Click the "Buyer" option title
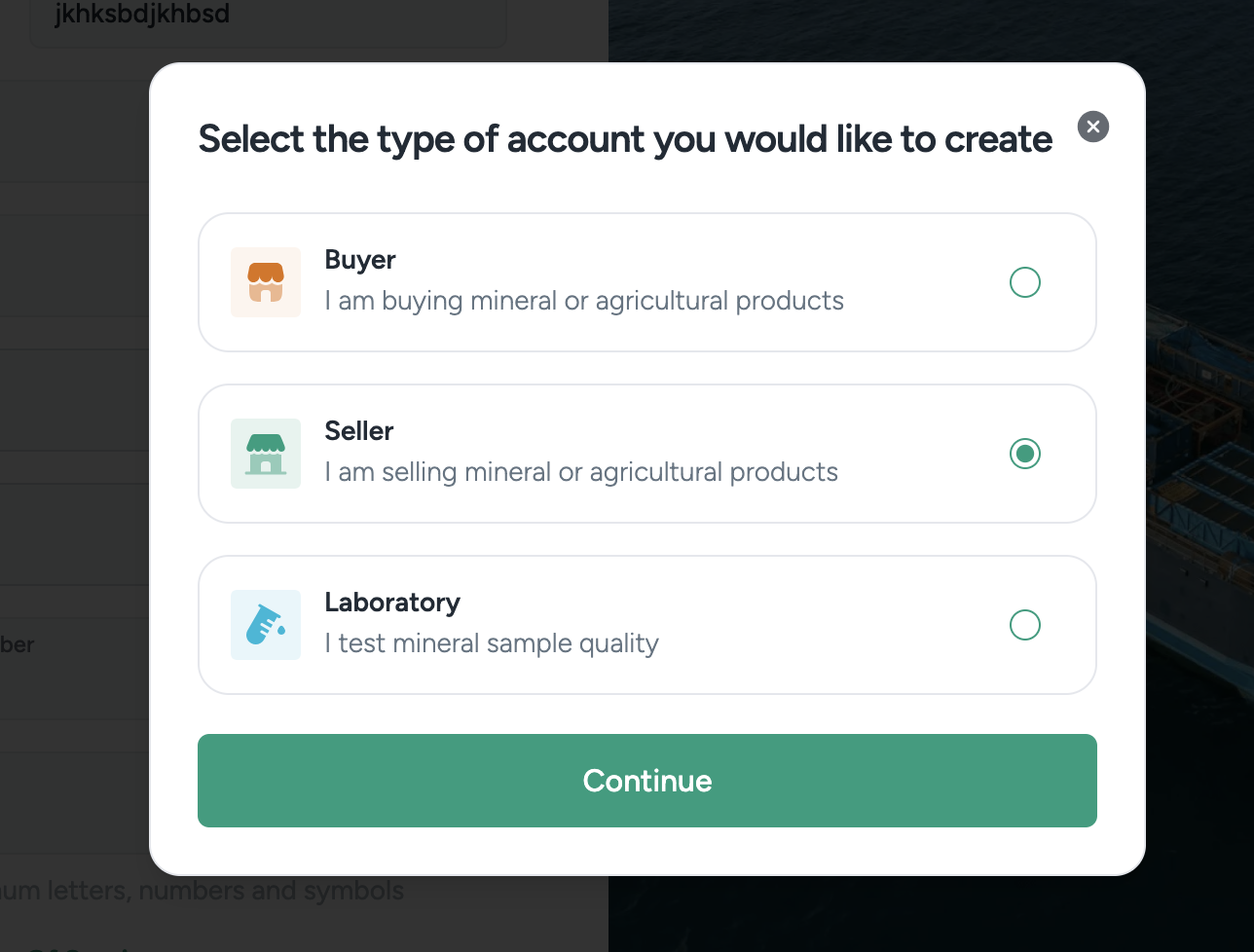Screen dimensions: 1254x952 pos(360,260)
